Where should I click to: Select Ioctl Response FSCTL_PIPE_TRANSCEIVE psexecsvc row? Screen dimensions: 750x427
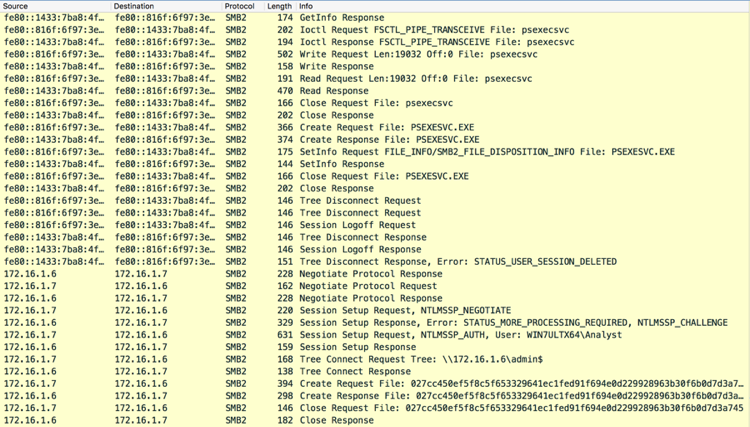coord(375,42)
